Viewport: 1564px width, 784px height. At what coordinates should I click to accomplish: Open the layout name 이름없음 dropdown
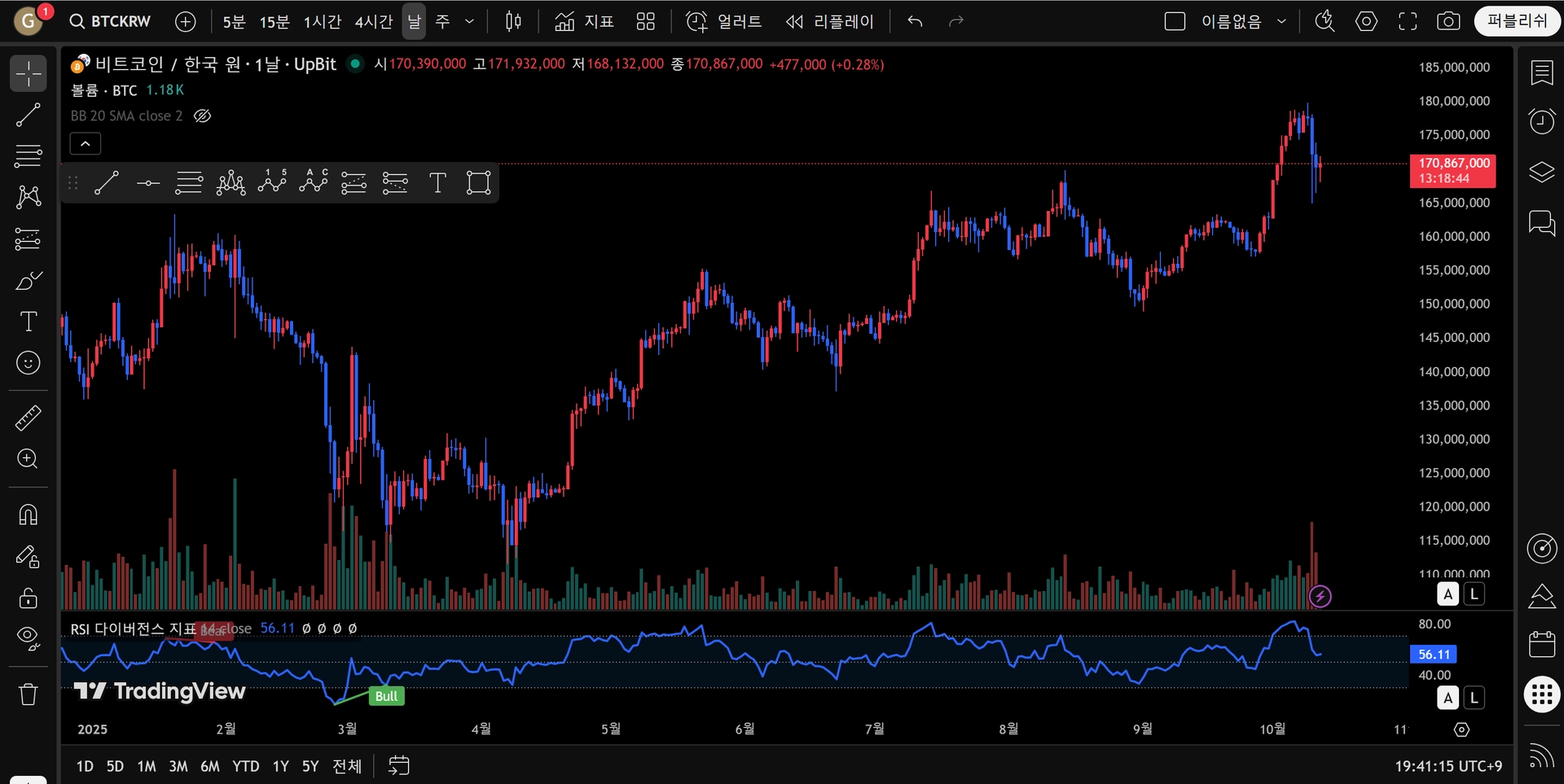point(1241,21)
